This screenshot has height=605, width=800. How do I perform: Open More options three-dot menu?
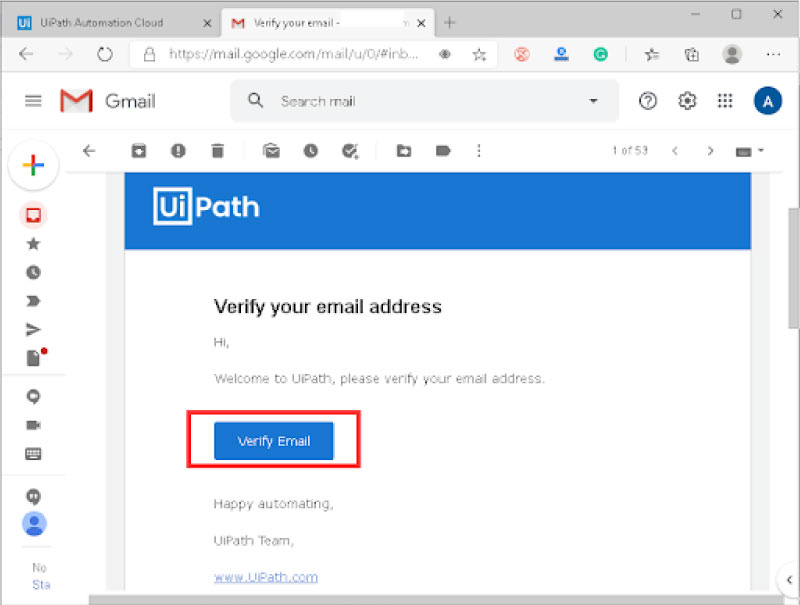point(479,151)
